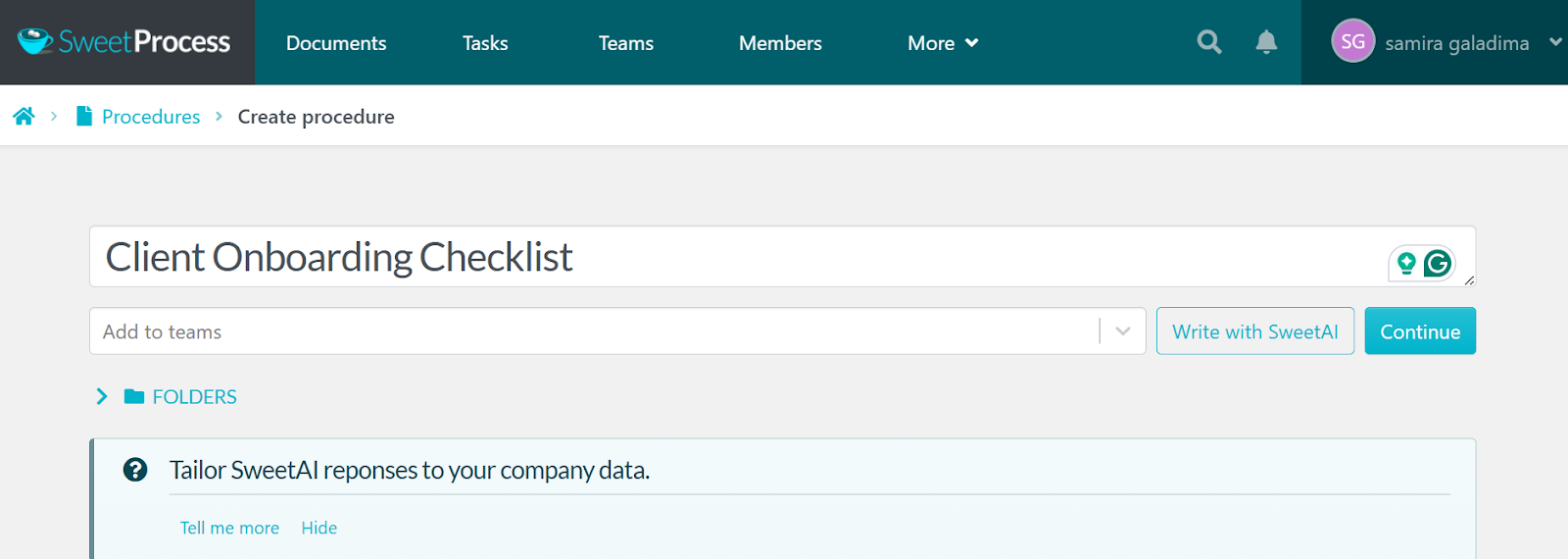Open the search magnifier icon
Image resolution: width=1568 pixels, height=559 pixels.
(1209, 42)
